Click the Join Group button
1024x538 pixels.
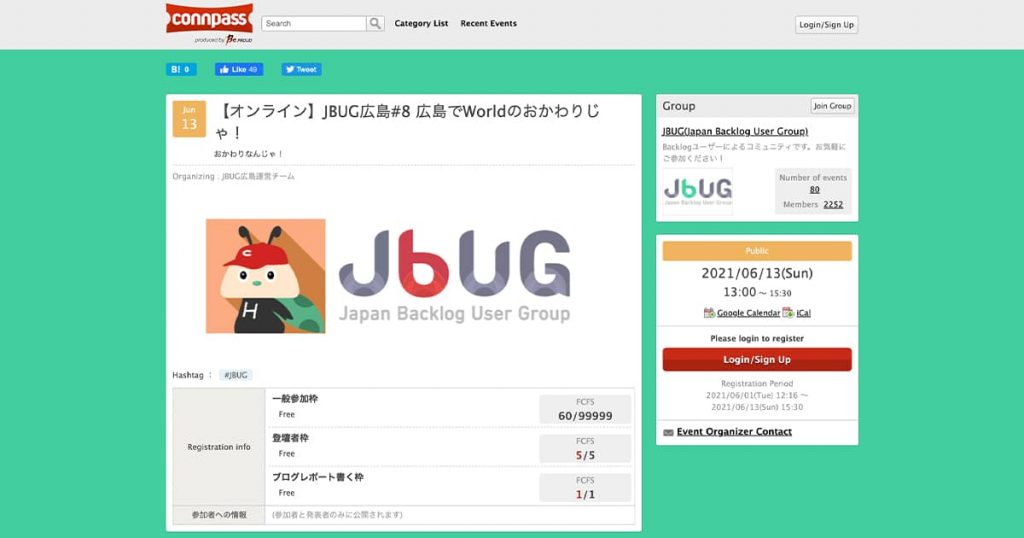832,106
